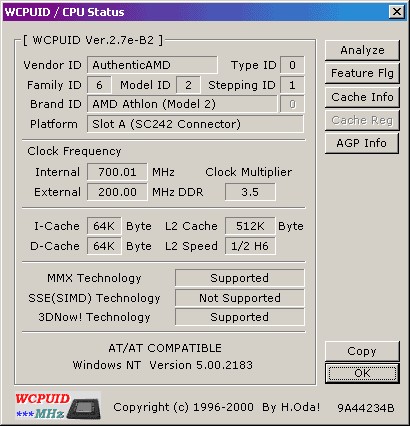Click the Type ID value field
Viewport: 410px width, 426px height.
[x=292, y=65]
